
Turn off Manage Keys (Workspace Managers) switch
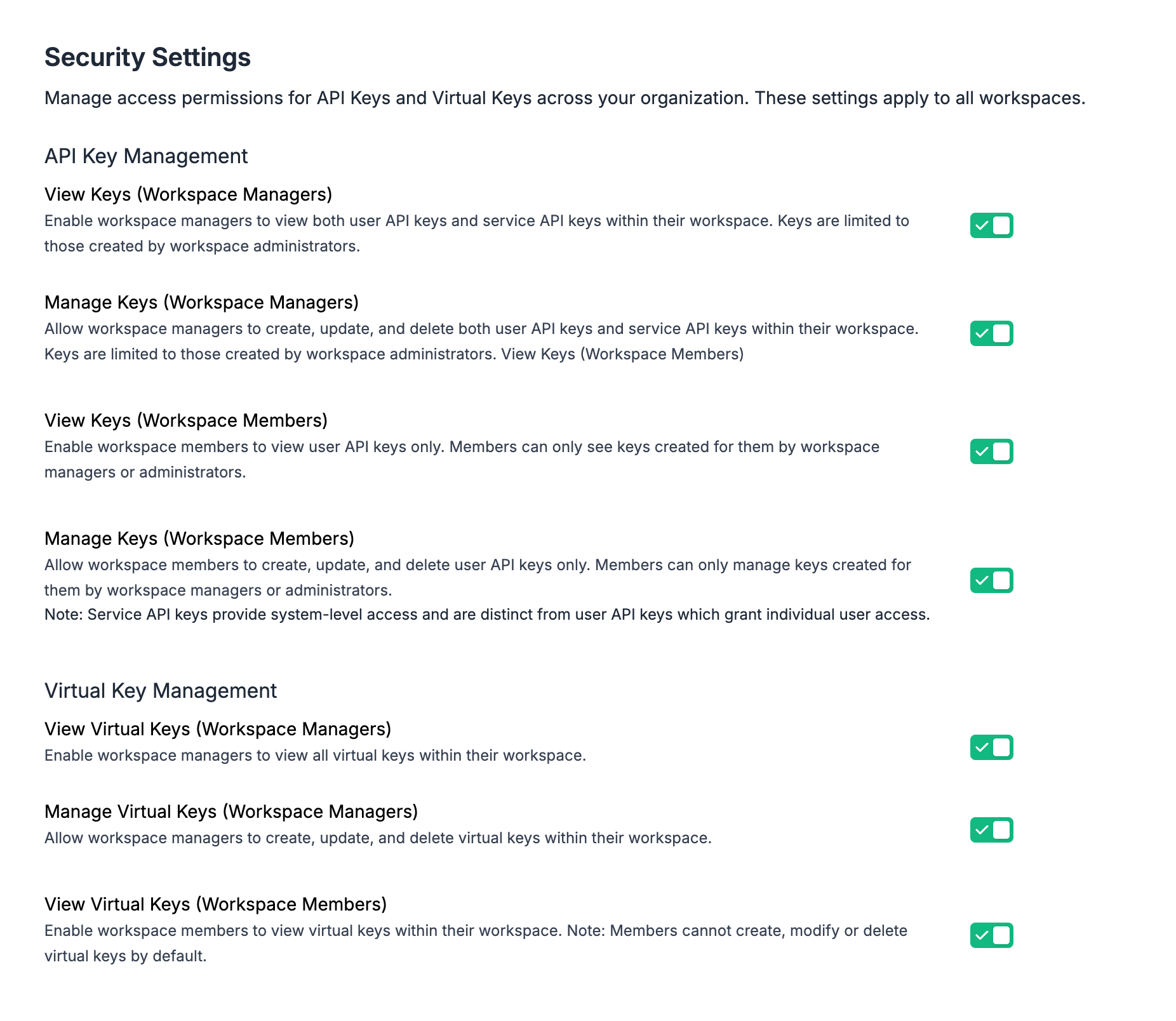click(991, 333)
